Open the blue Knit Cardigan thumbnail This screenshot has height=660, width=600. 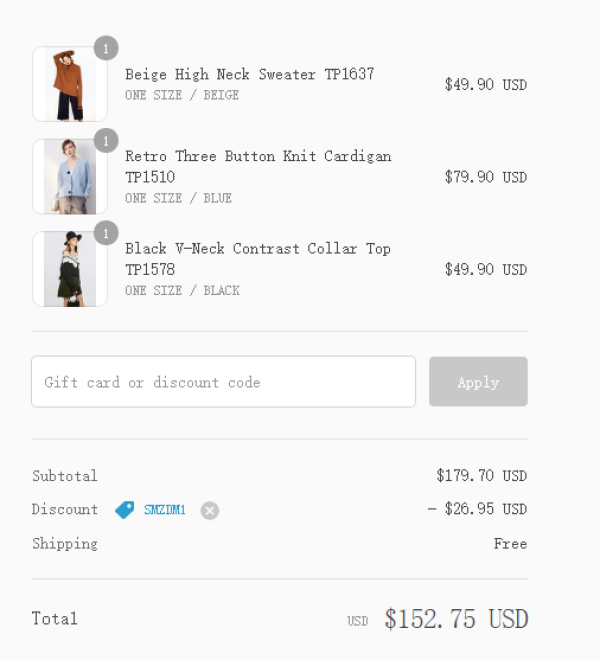(70, 177)
